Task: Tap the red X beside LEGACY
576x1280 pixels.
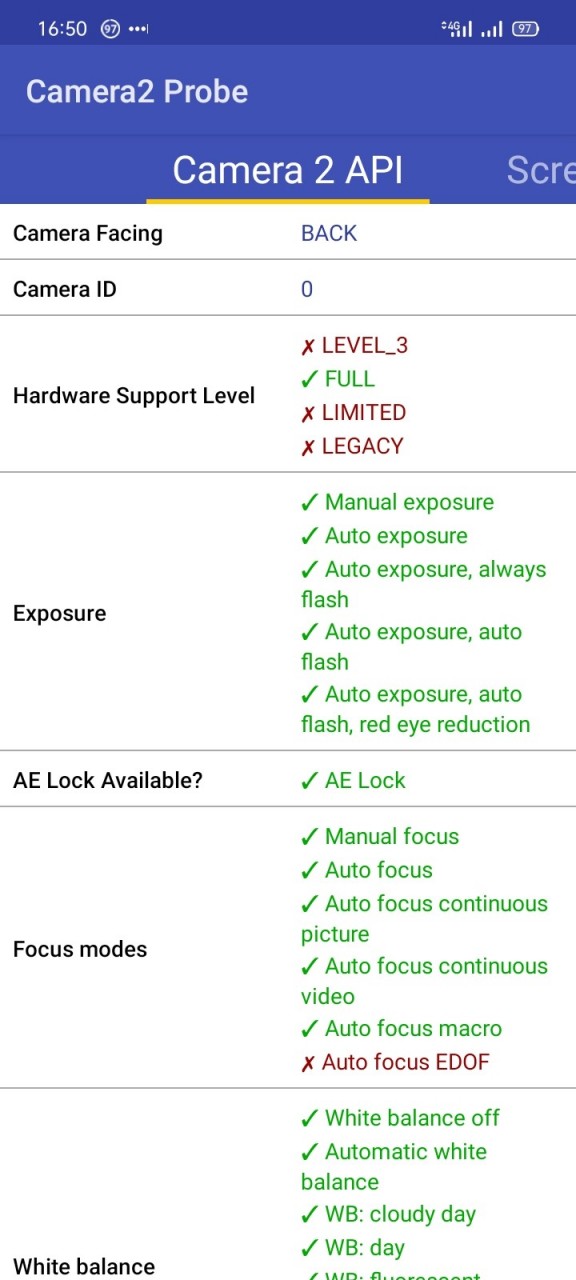Action: 308,447
